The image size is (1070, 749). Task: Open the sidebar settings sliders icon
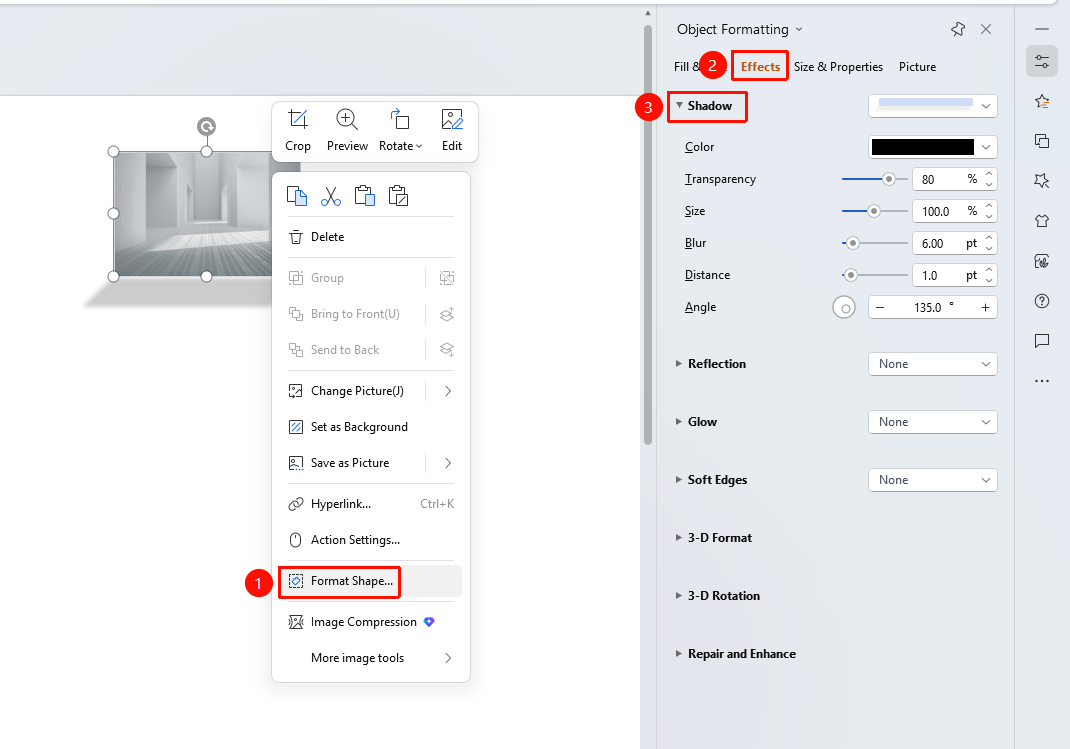(1042, 61)
